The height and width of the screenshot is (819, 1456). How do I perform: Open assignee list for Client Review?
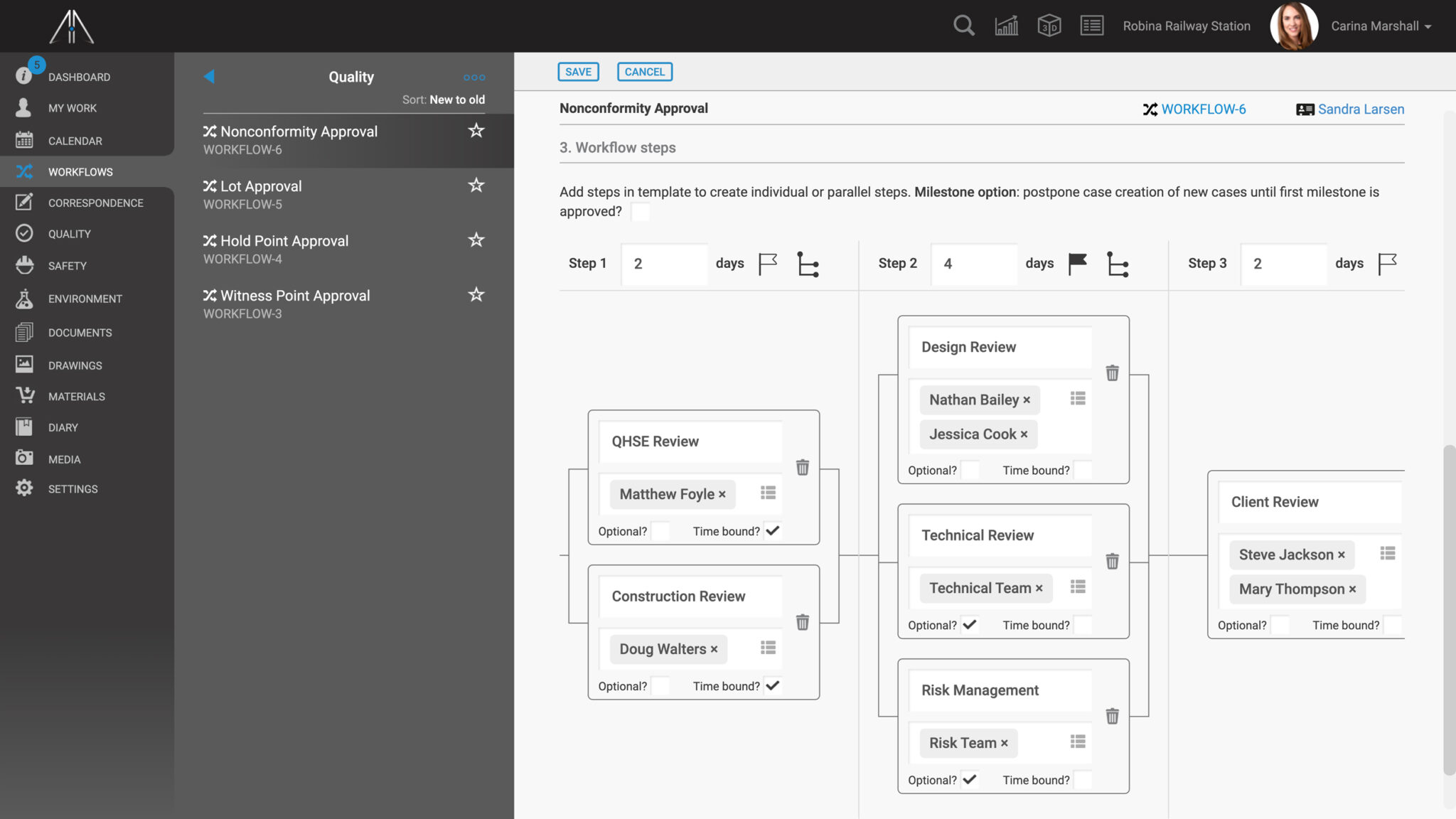pyautogui.click(x=1388, y=553)
